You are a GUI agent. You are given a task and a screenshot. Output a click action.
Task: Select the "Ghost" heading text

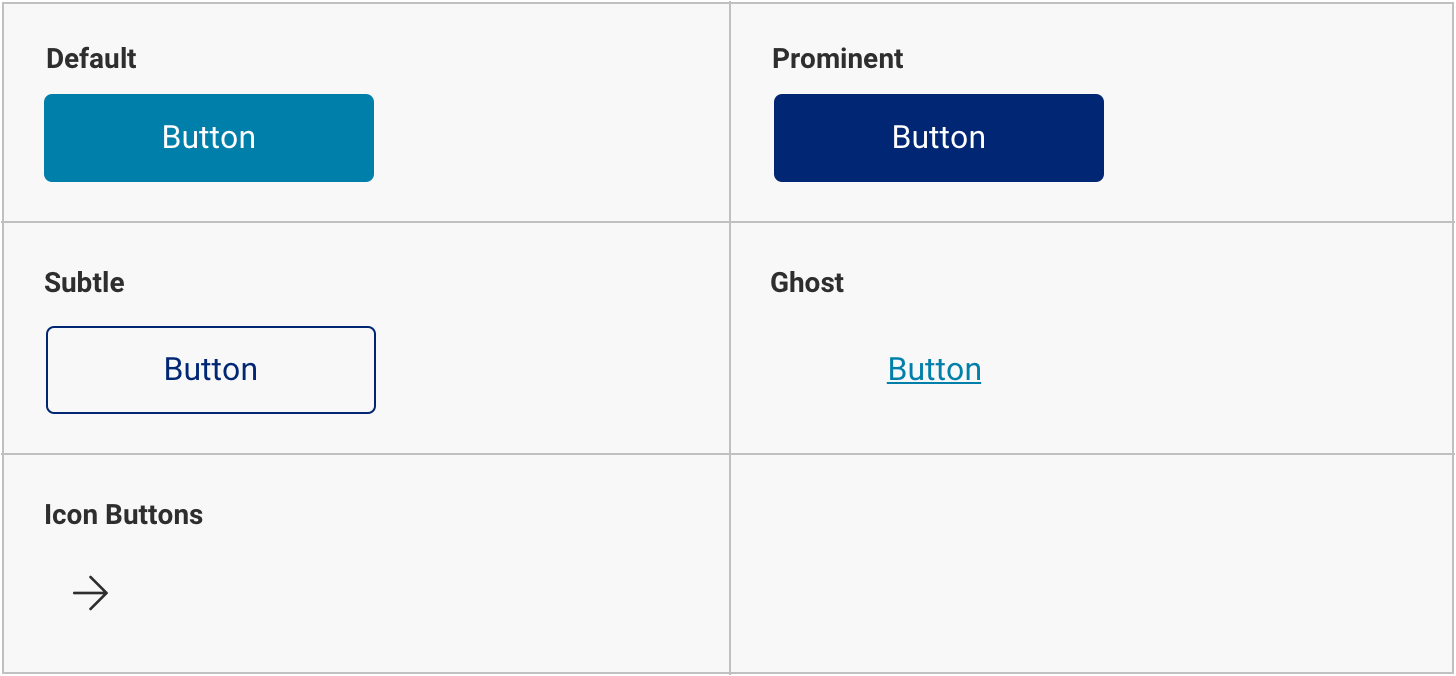(807, 283)
